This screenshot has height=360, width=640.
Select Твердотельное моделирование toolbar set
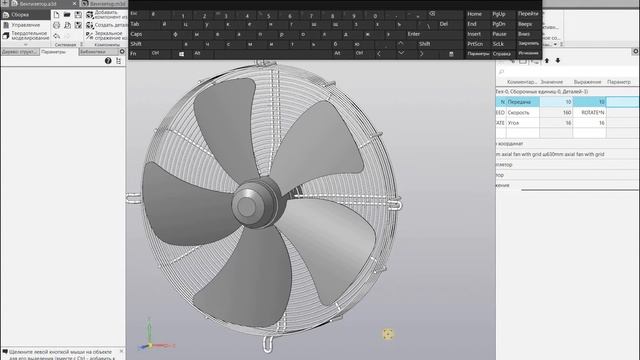point(25,36)
